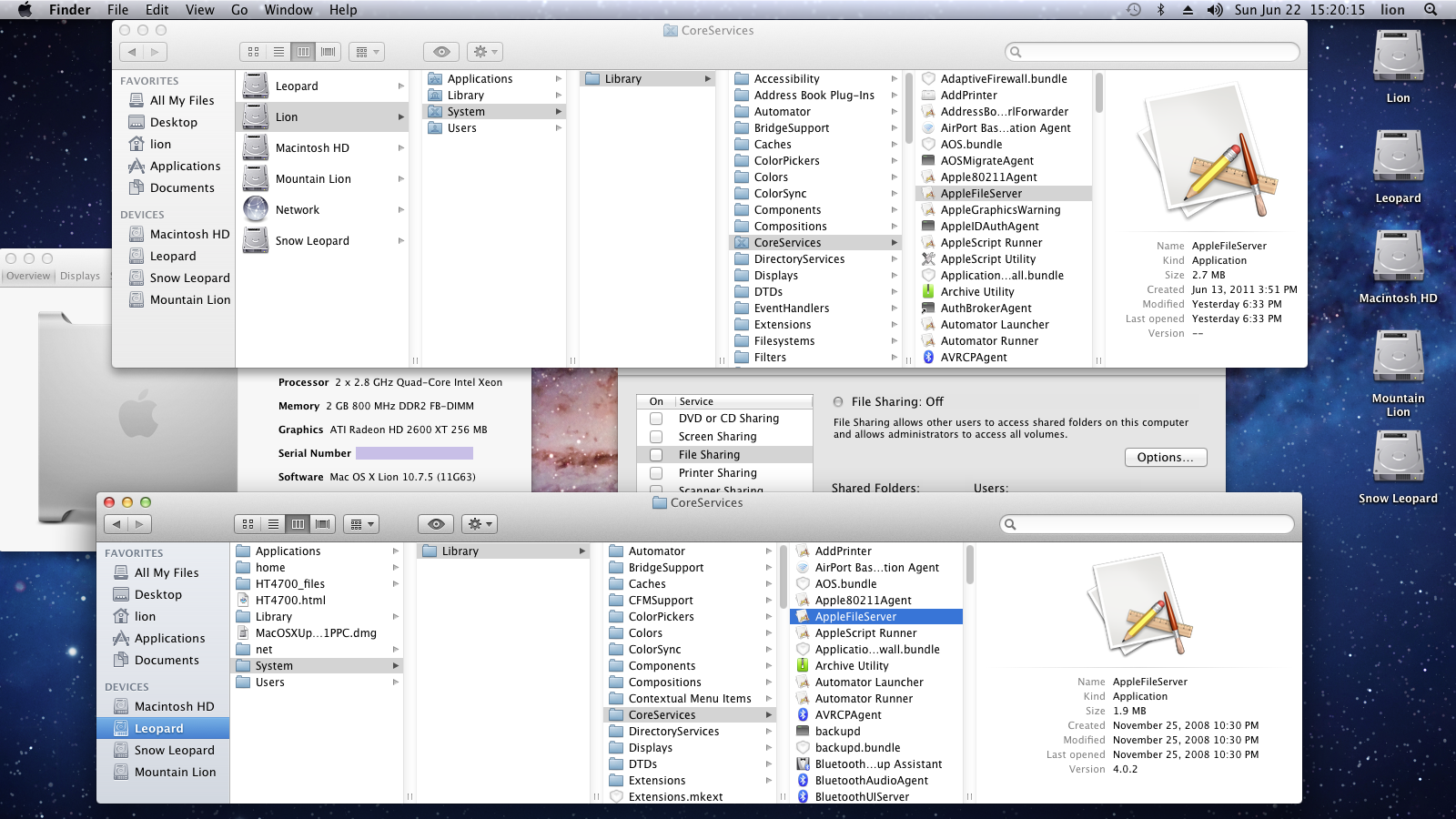Switch bottom Finder window to list view
The height and width of the screenshot is (819, 1456).
273,524
